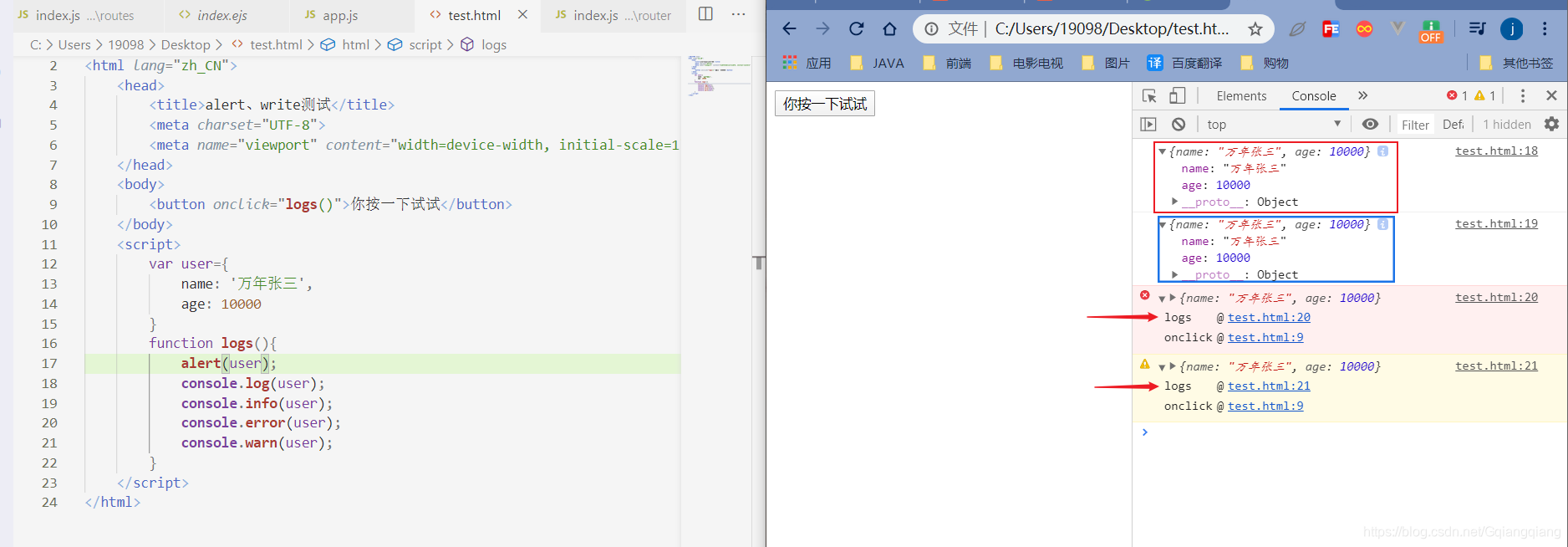
Task: Switch to the index.ejs editor tab
Action: tap(221, 15)
